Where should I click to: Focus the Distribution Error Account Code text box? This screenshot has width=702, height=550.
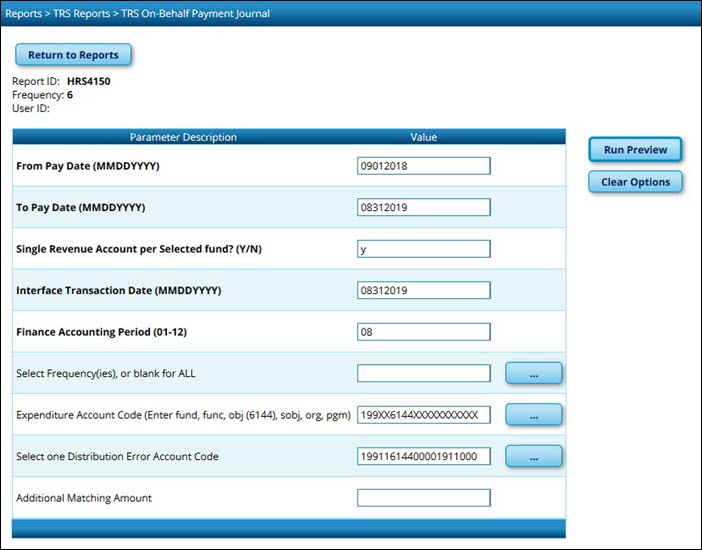coord(423,456)
